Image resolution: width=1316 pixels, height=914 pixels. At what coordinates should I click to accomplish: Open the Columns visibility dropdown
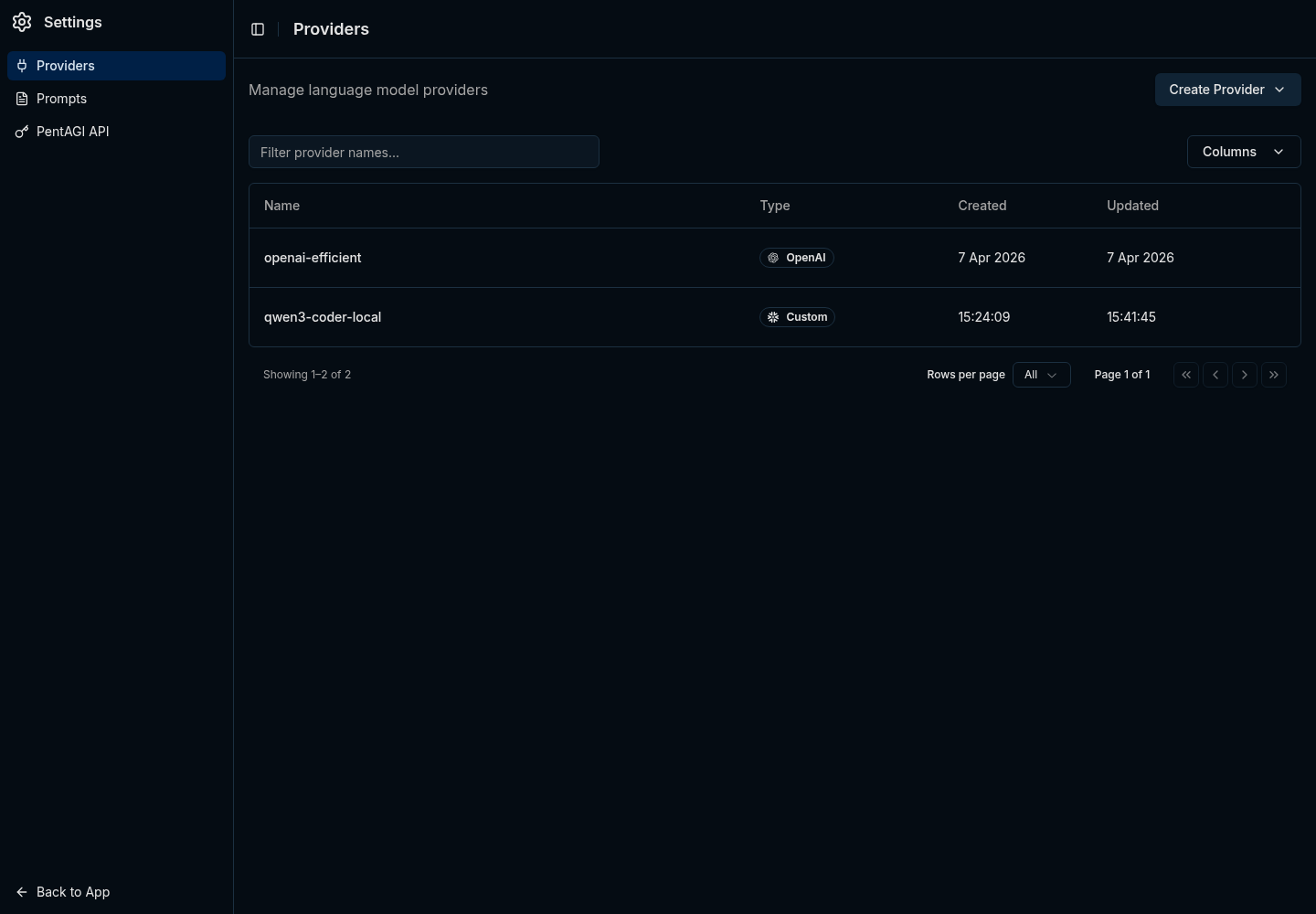pos(1243,152)
